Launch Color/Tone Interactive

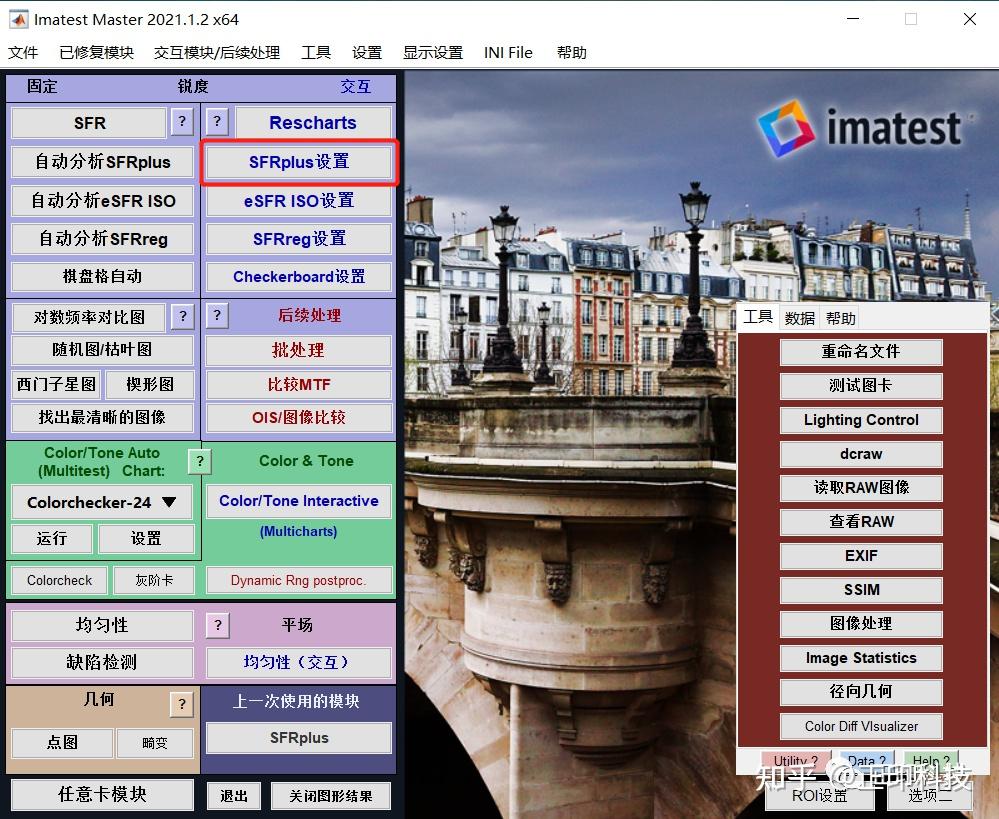(x=298, y=501)
